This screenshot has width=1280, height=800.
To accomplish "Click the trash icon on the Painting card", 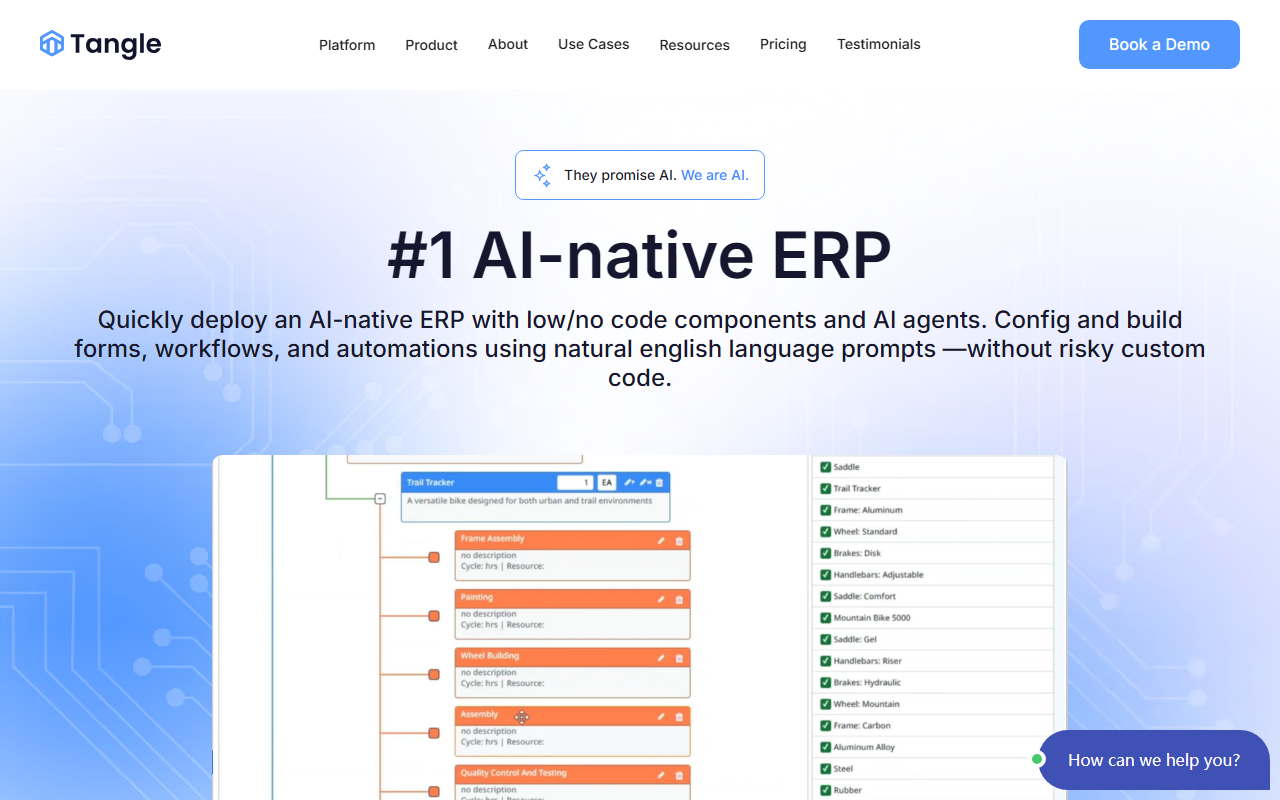I will pos(679,600).
